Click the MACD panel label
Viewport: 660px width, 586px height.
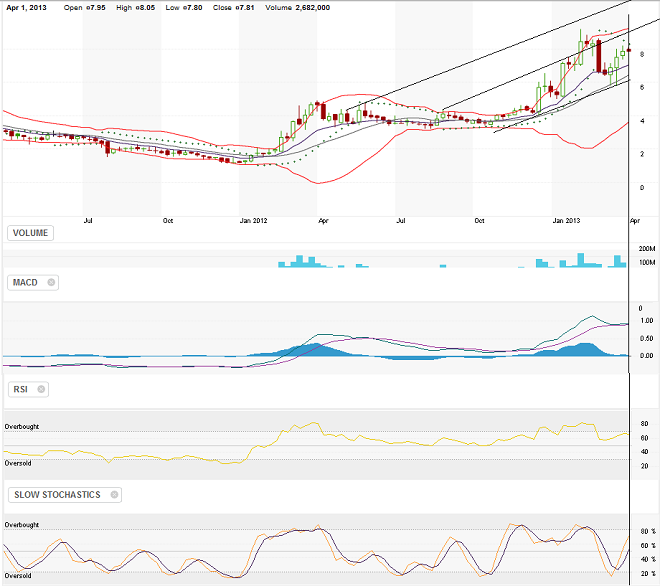[x=25, y=283]
